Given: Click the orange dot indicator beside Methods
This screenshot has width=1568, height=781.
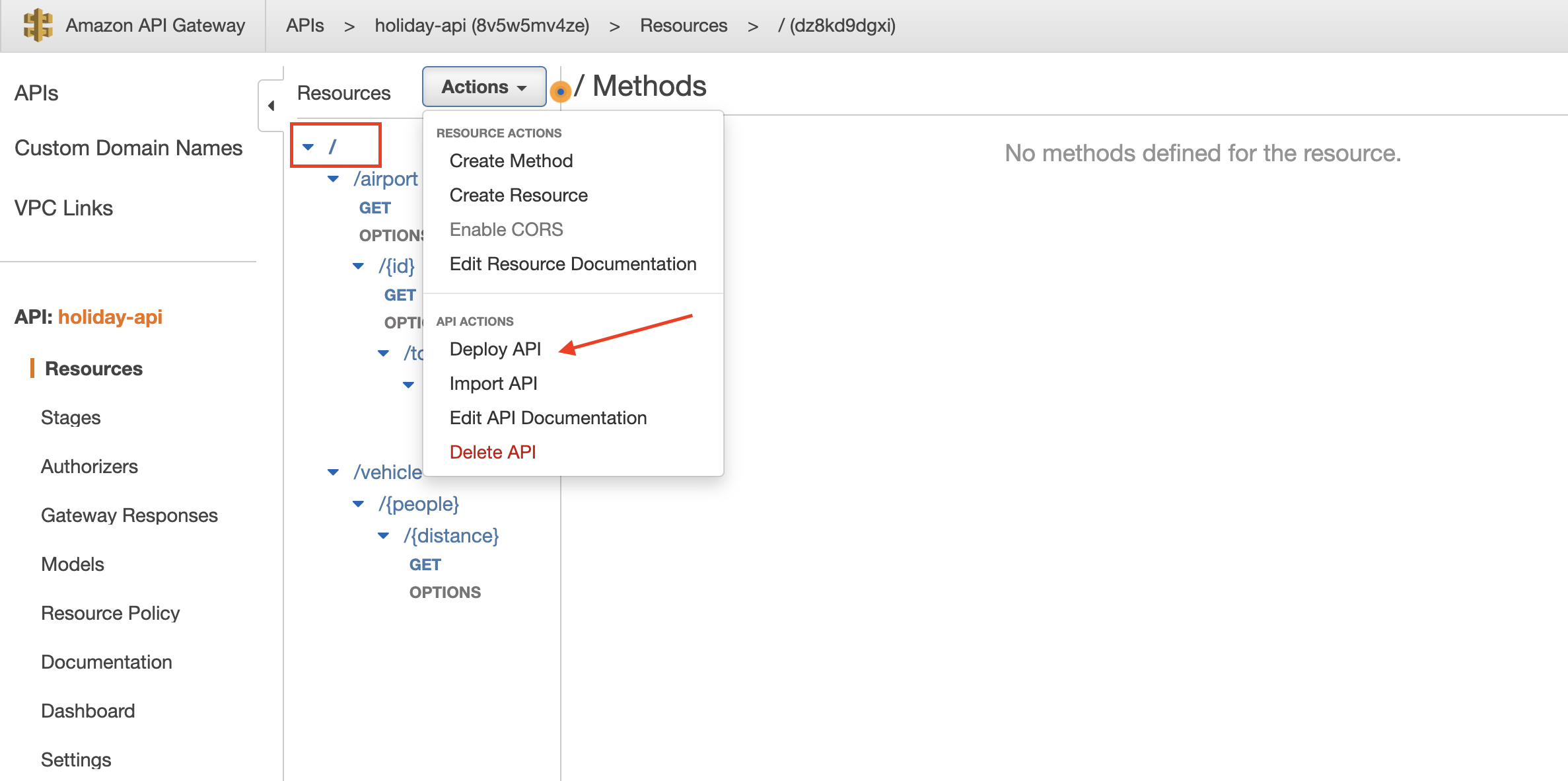Looking at the screenshot, I should coord(560,91).
